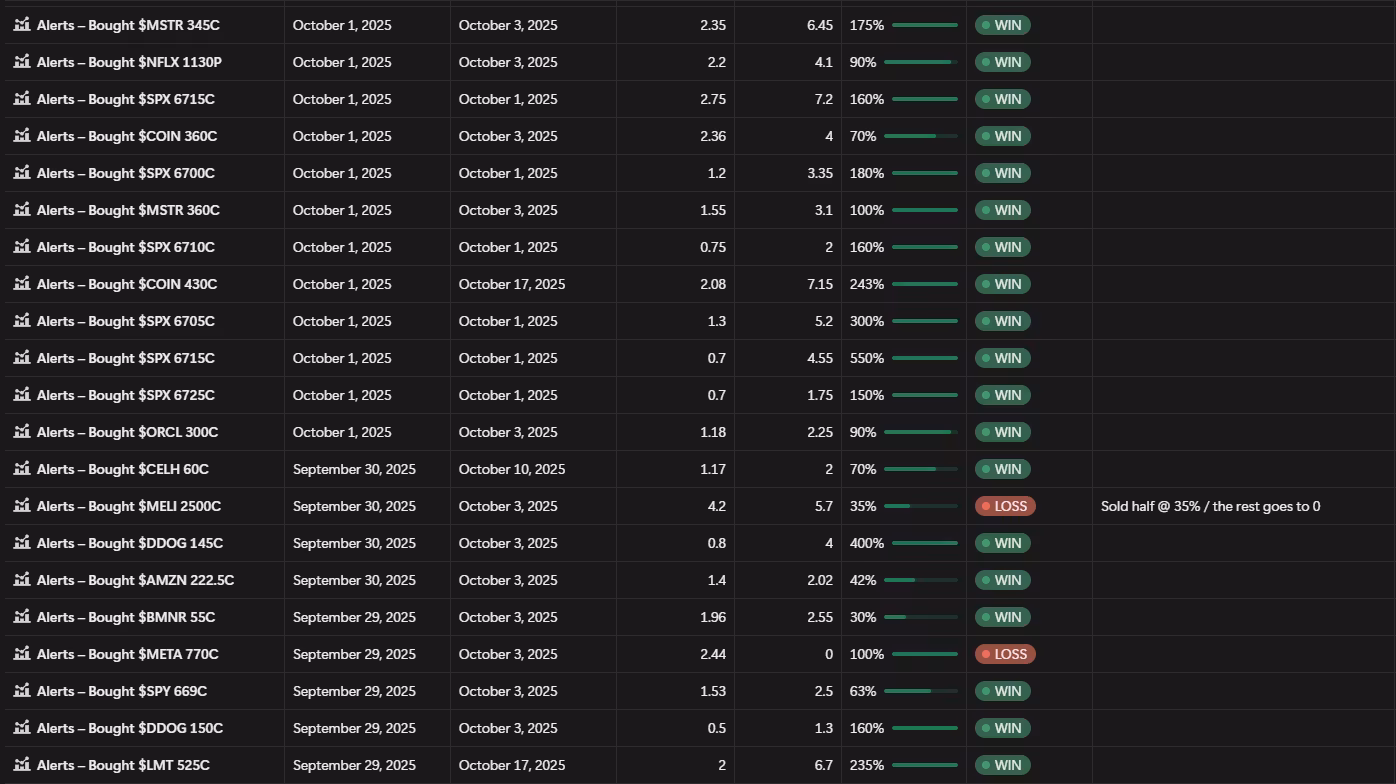Click the chart icon beside $DDOG 145C
This screenshot has height=784, width=1396.
tap(22, 543)
